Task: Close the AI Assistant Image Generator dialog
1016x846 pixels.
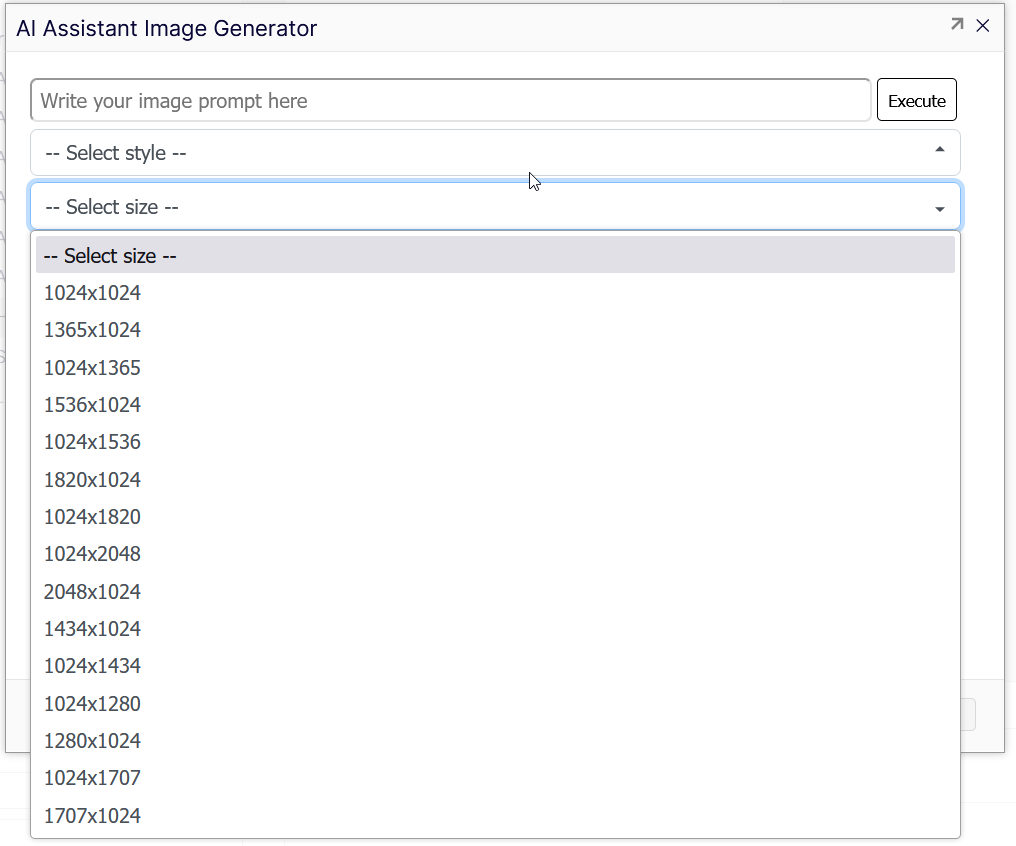Action: (x=983, y=25)
